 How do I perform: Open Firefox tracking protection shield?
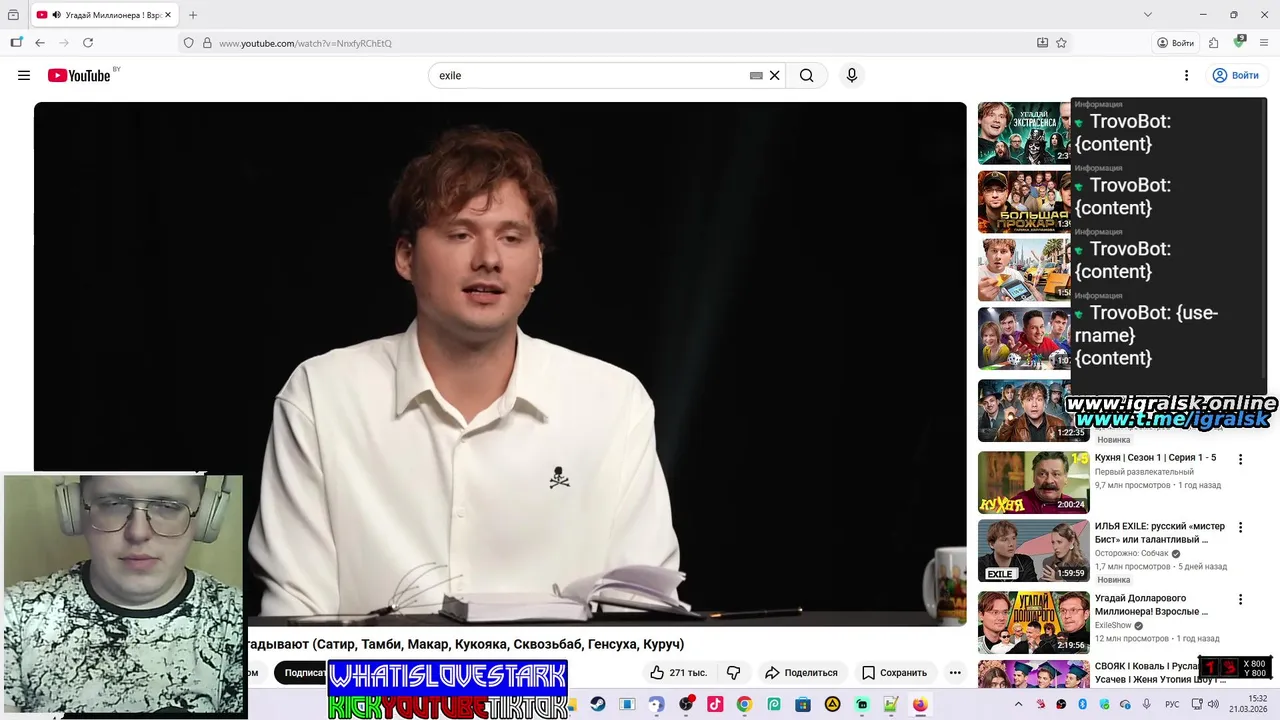[188, 43]
